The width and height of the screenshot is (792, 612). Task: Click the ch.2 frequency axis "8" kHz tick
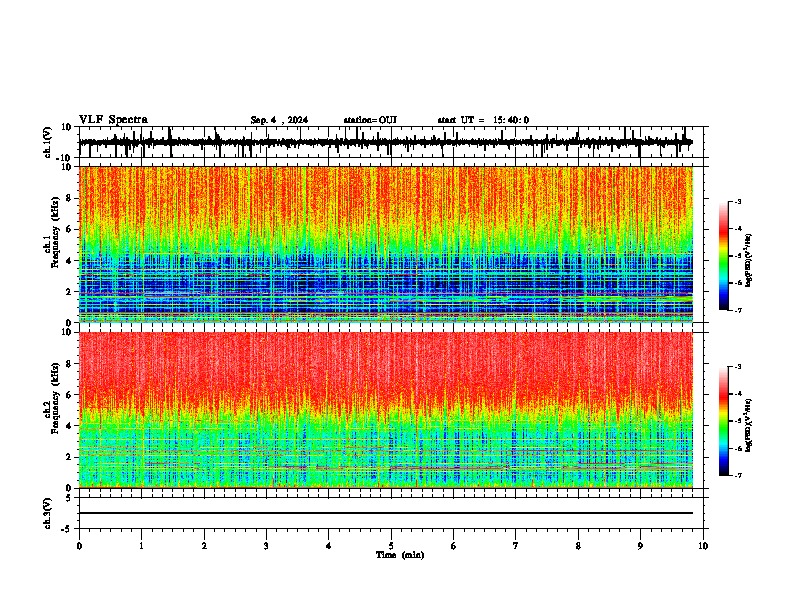tap(70, 364)
